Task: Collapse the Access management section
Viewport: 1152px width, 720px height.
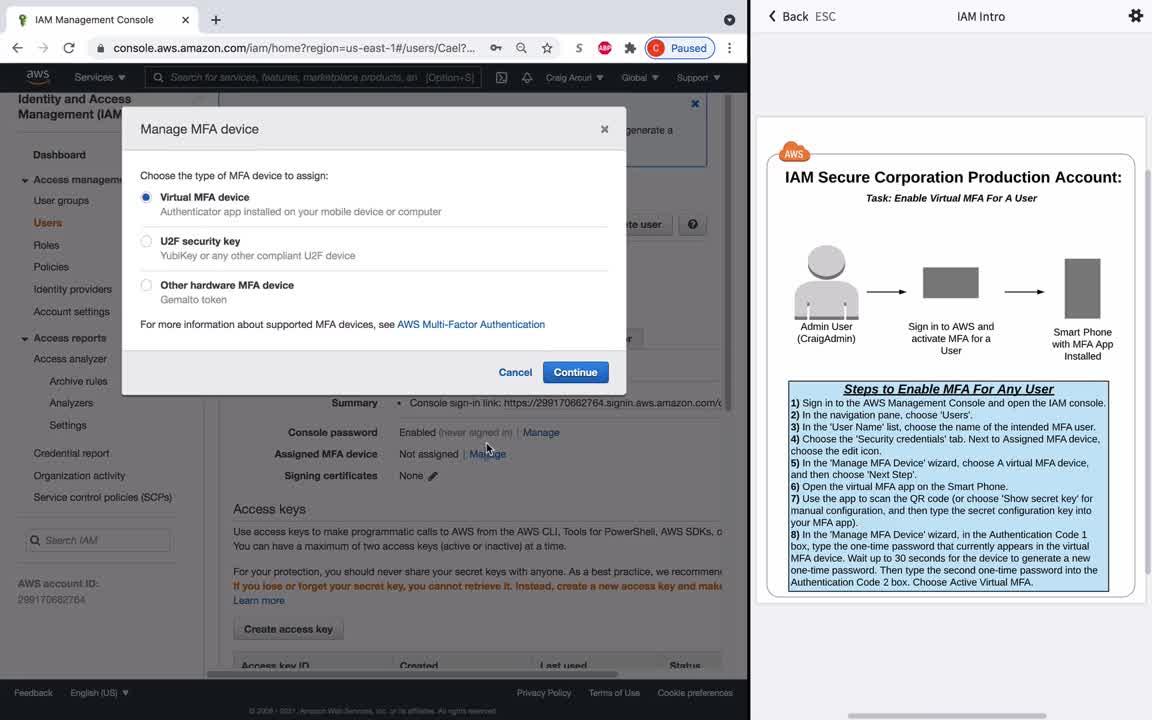Action: 24,180
